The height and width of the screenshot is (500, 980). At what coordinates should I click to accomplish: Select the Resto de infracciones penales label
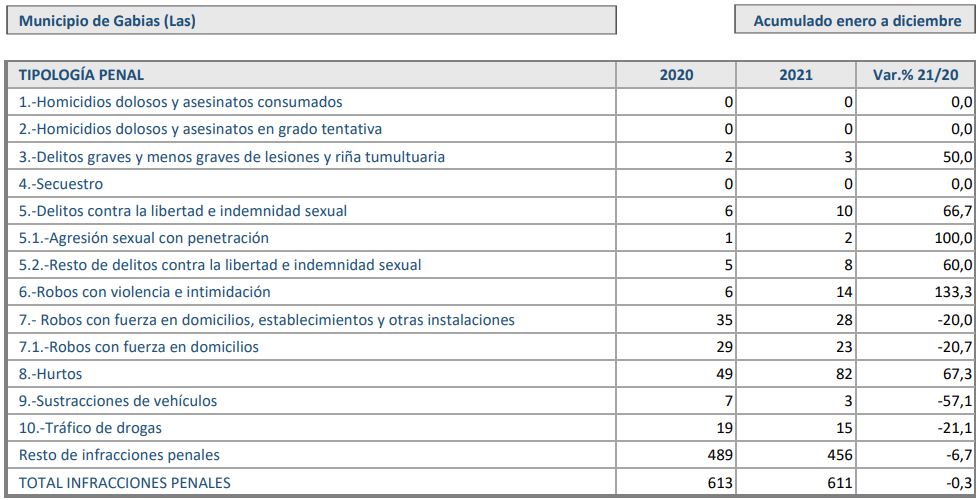(x=119, y=455)
